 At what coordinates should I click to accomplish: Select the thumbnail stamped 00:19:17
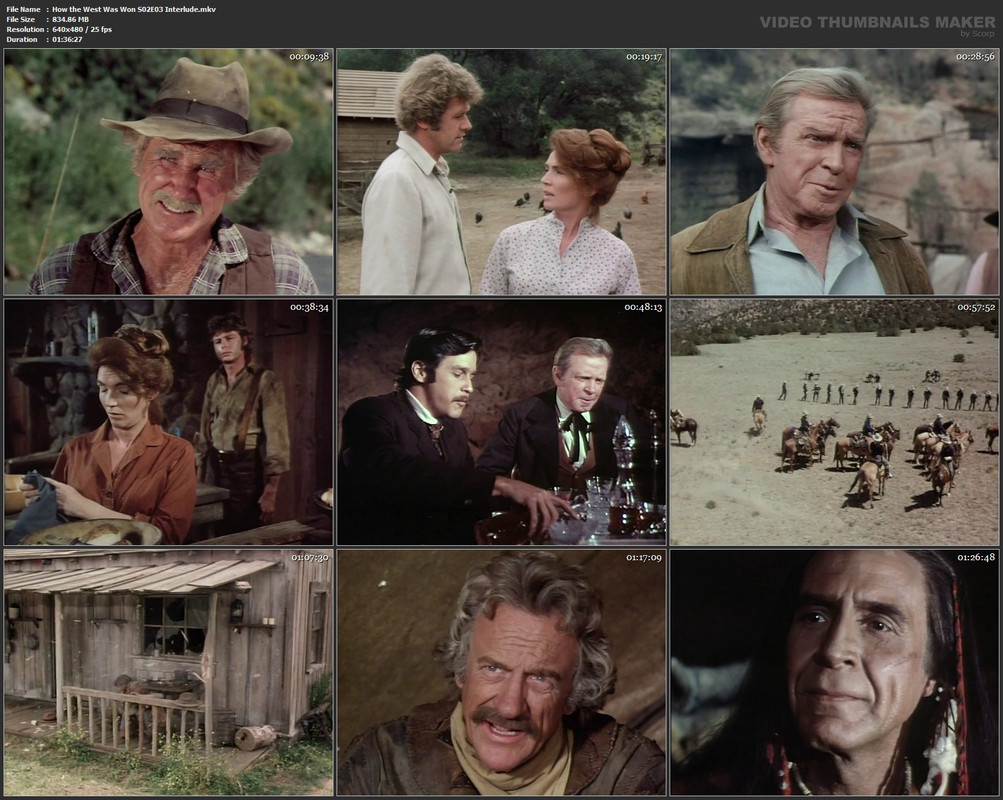(x=502, y=172)
